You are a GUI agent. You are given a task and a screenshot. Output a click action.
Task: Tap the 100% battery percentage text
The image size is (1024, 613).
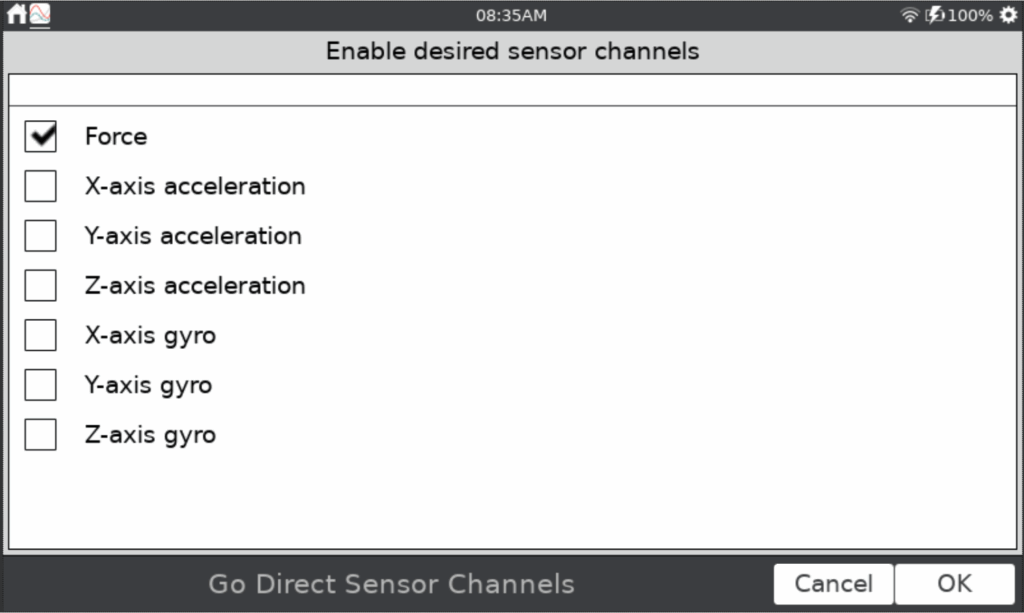pyautogui.click(x=970, y=15)
